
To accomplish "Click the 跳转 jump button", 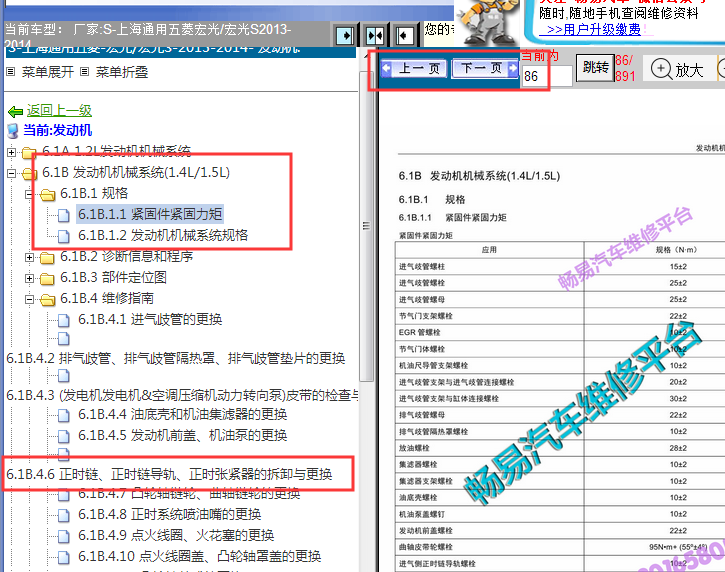I will point(596,68).
